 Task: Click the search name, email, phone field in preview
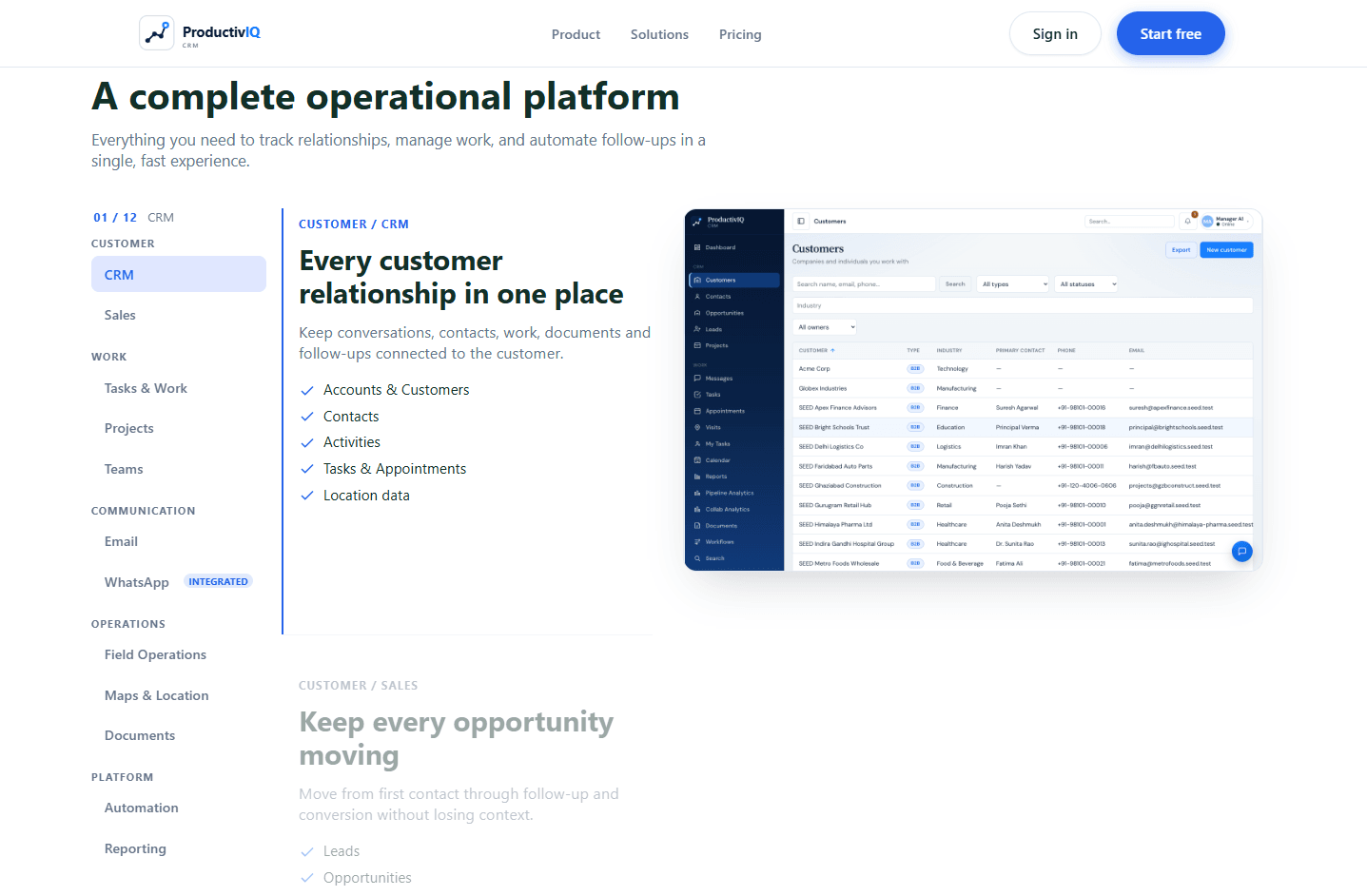pos(864,283)
